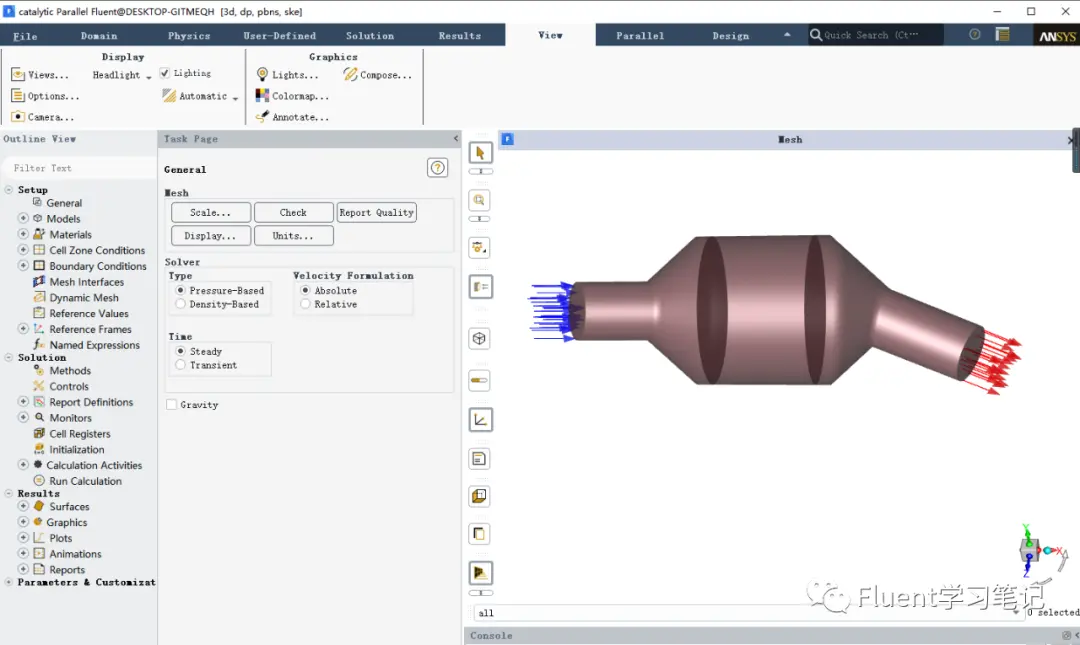This screenshot has height=645, width=1080.
Task: Disable the Lighting checkbox
Action: tap(165, 73)
